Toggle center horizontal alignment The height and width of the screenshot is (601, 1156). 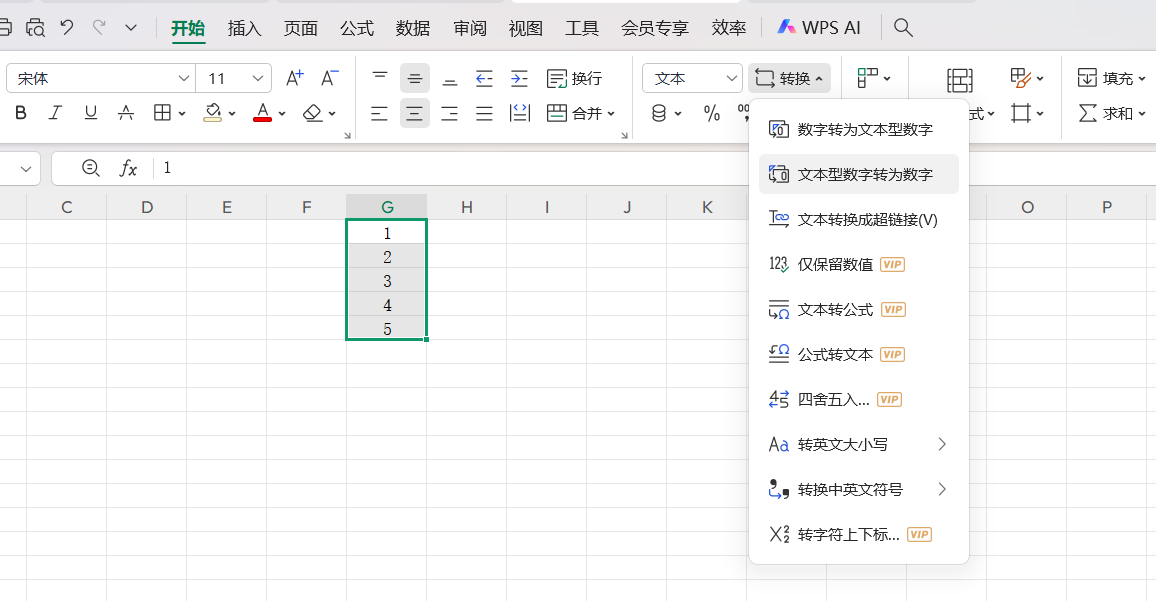[414, 113]
